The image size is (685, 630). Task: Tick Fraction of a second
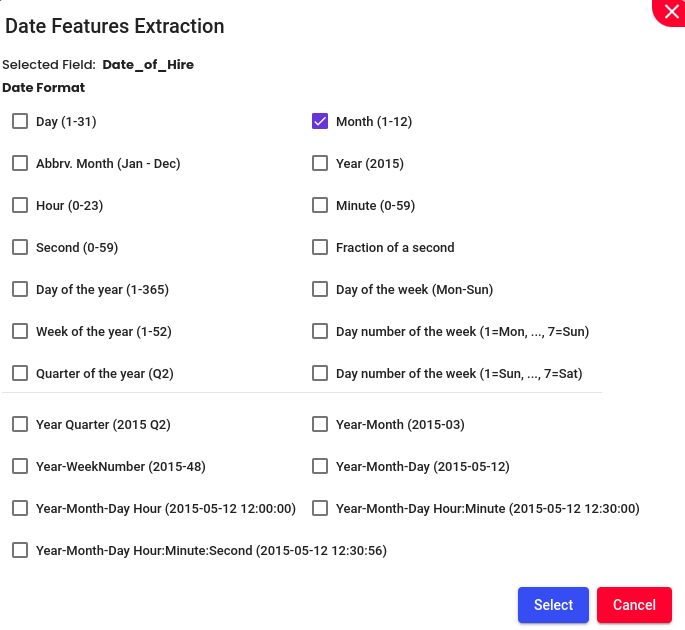coord(320,247)
